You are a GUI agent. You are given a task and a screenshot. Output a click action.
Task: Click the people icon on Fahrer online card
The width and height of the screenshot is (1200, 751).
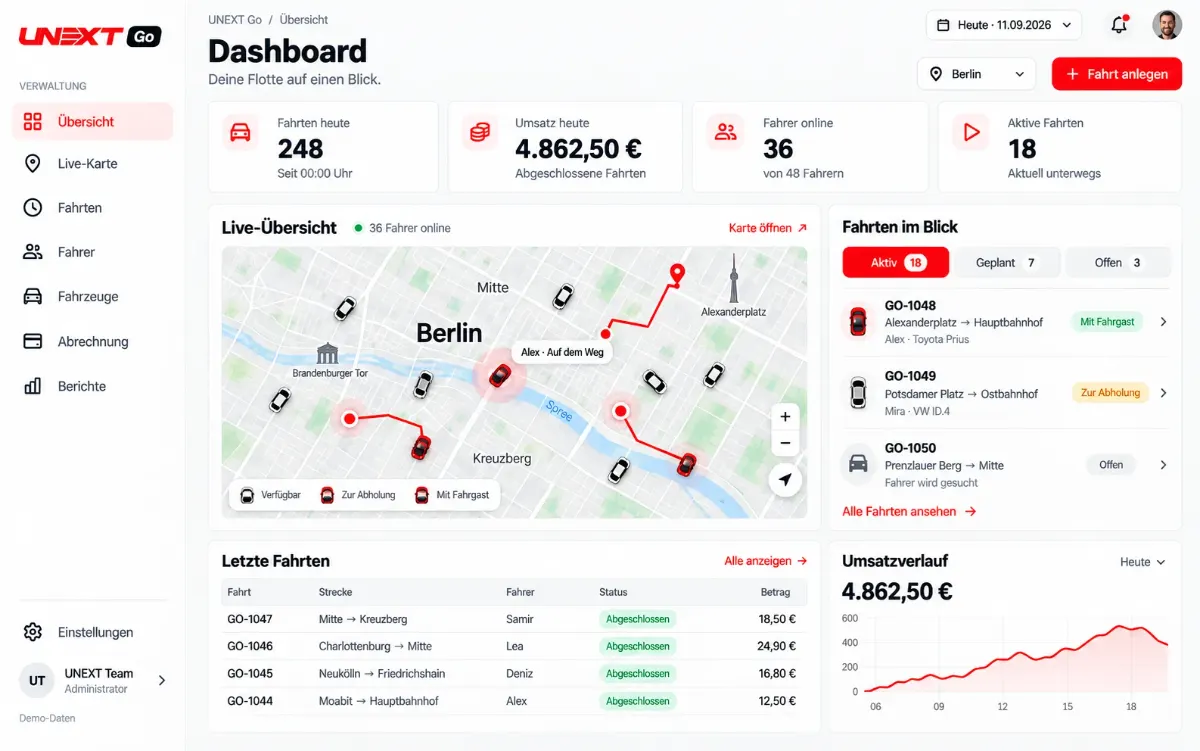coord(725,132)
